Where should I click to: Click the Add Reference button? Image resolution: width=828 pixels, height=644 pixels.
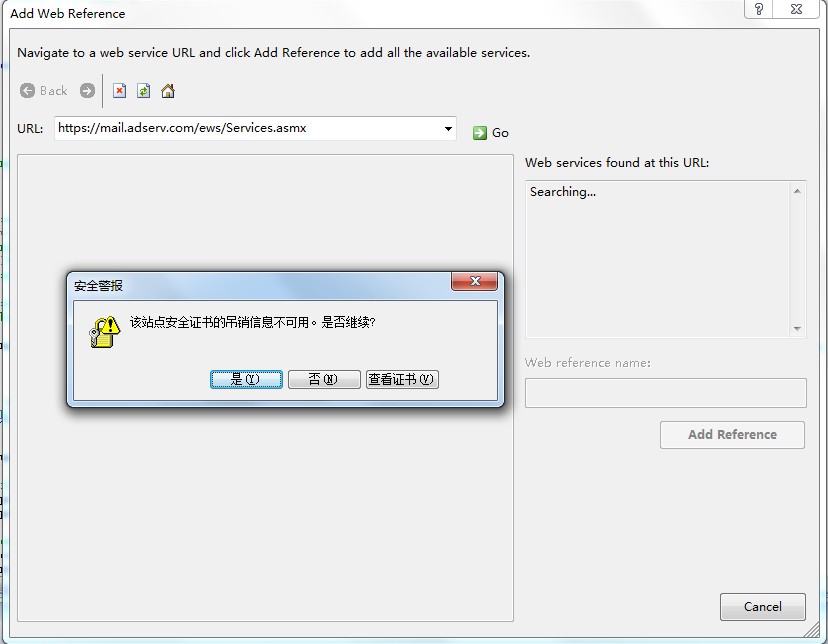[x=732, y=434]
